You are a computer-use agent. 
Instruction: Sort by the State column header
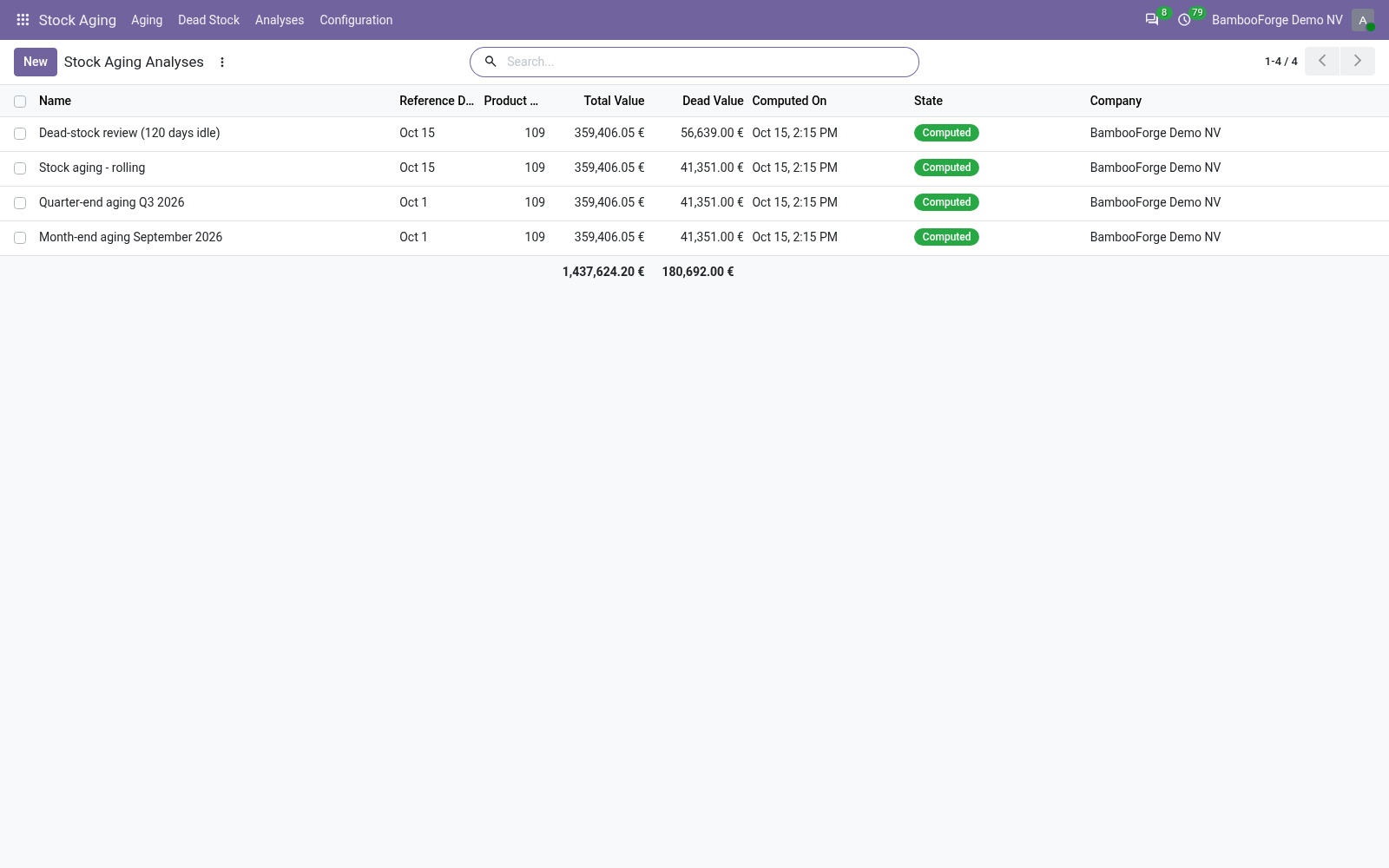click(x=928, y=101)
